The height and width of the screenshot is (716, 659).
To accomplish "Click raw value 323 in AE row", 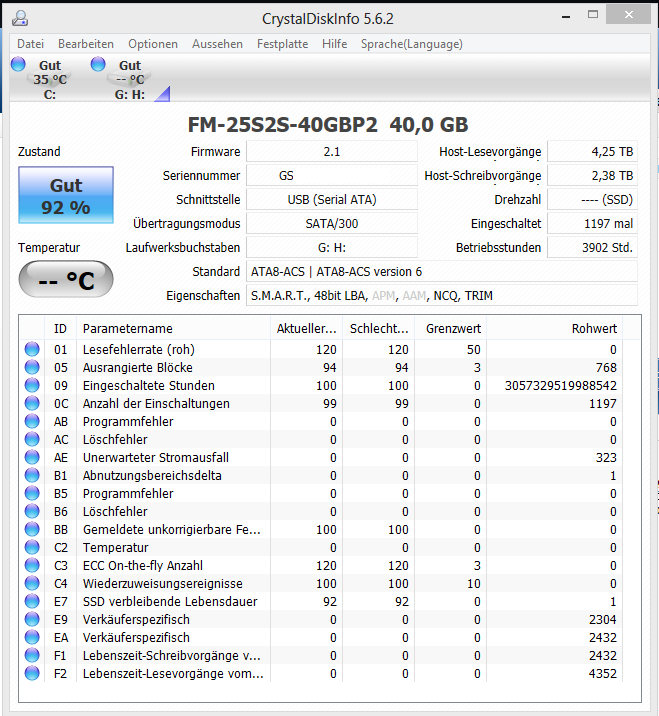I will [x=606, y=457].
